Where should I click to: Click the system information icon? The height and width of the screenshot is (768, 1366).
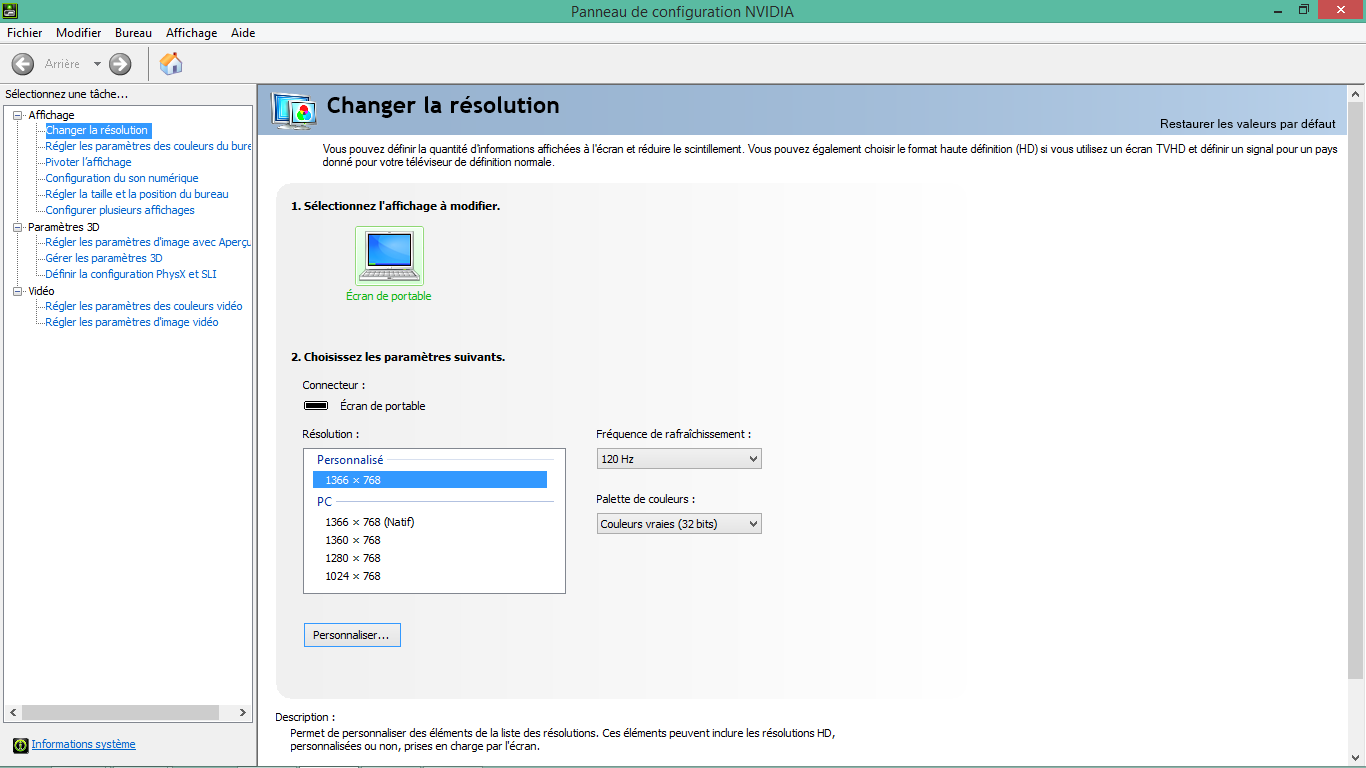click(20, 745)
